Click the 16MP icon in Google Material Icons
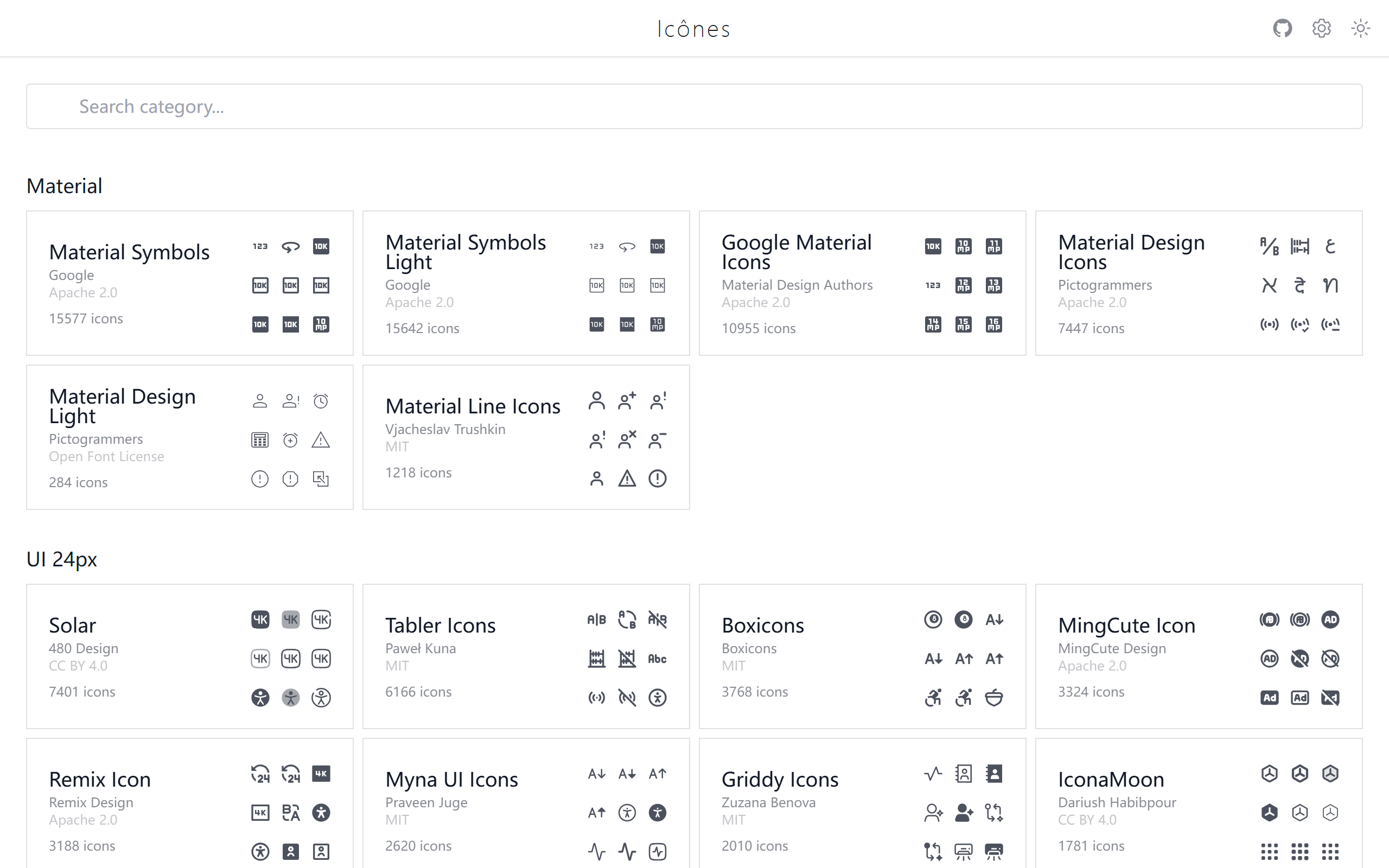 [993, 324]
